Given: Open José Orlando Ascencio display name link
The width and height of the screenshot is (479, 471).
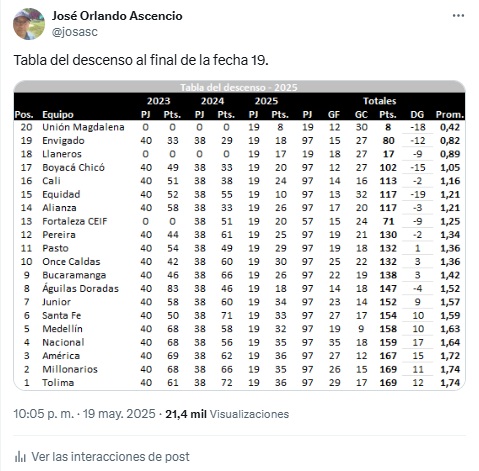Looking at the screenshot, I should 117,16.
